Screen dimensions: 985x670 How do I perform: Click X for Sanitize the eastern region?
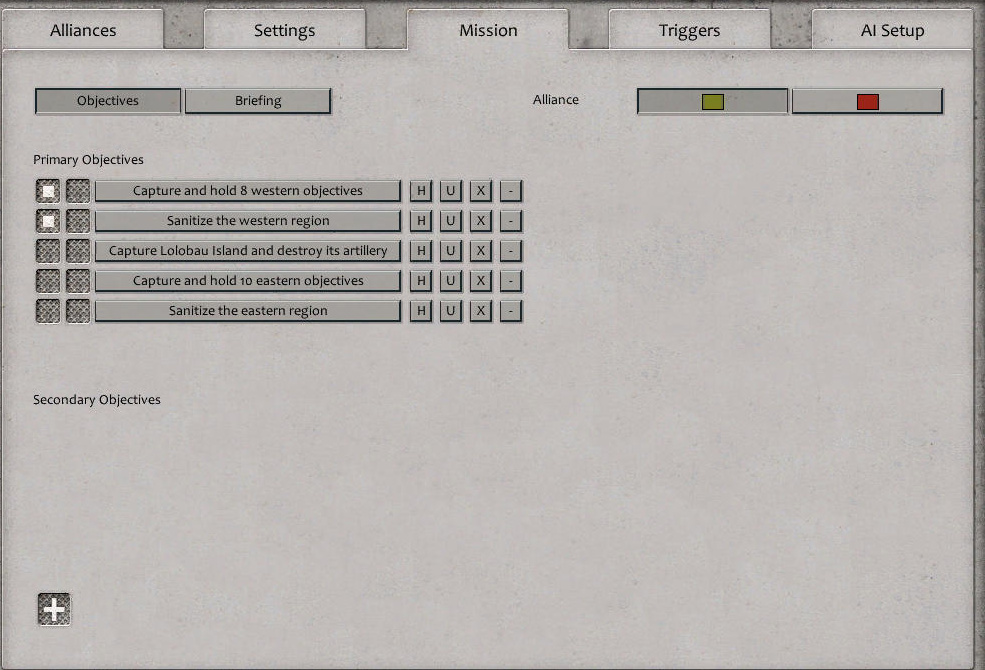[481, 311]
